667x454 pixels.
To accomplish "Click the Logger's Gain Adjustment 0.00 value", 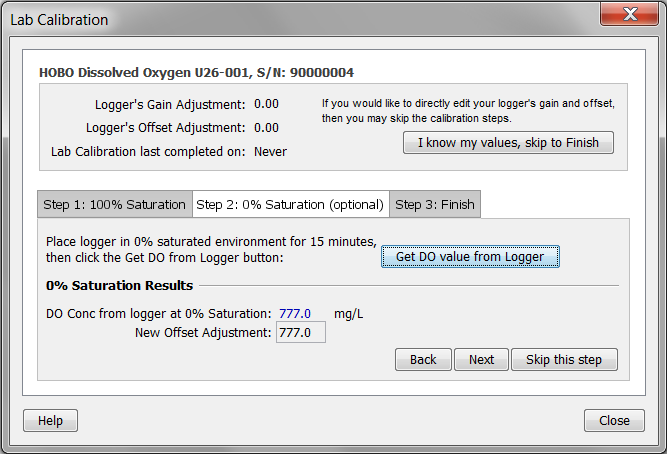I will click(266, 103).
